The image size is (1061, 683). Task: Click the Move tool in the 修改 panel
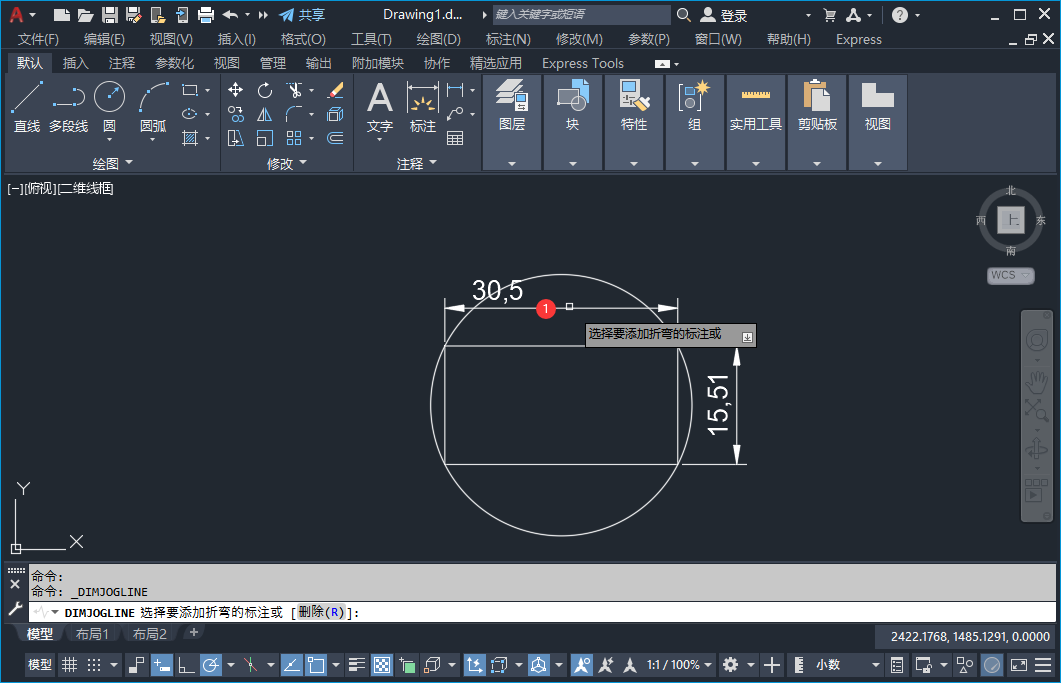point(236,90)
